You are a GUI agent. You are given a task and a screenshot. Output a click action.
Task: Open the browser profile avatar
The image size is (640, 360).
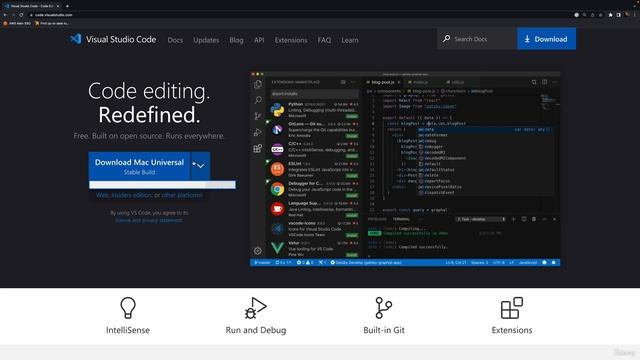point(627,14)
